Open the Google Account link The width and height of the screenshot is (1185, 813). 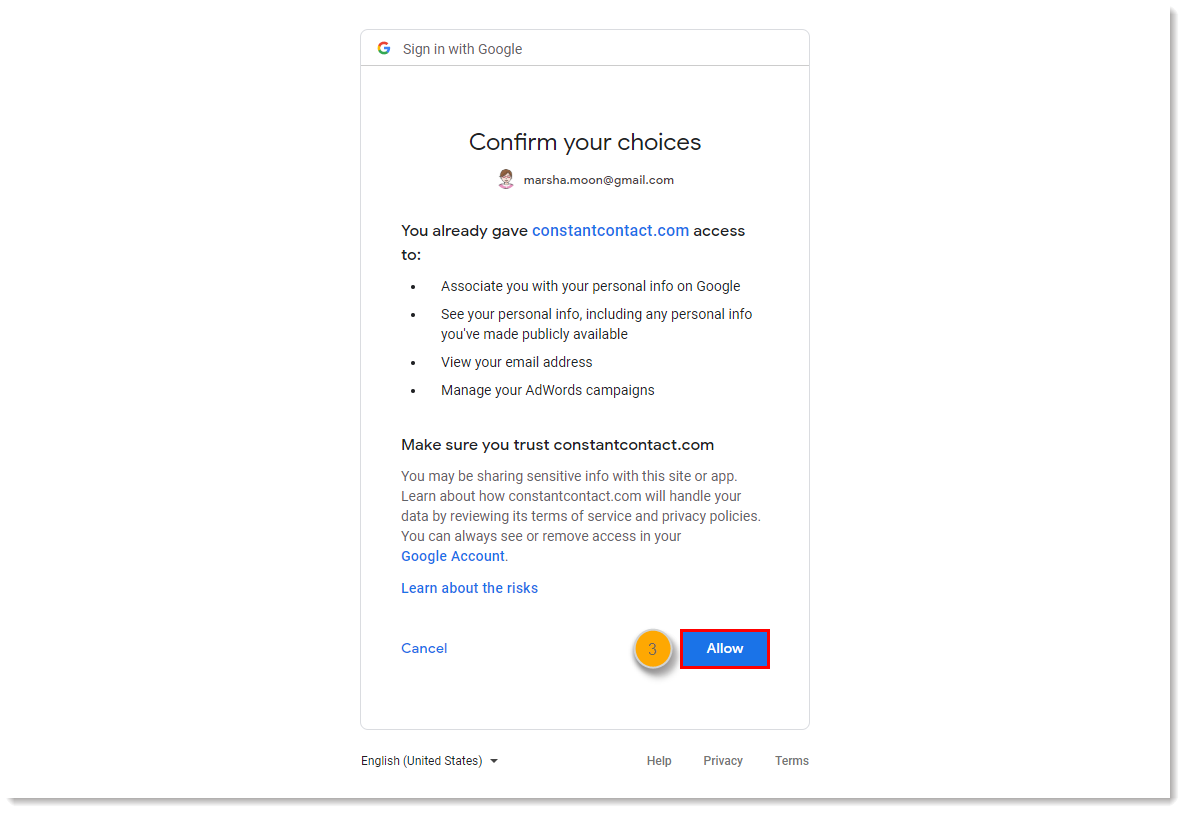(x=453, y=556)
